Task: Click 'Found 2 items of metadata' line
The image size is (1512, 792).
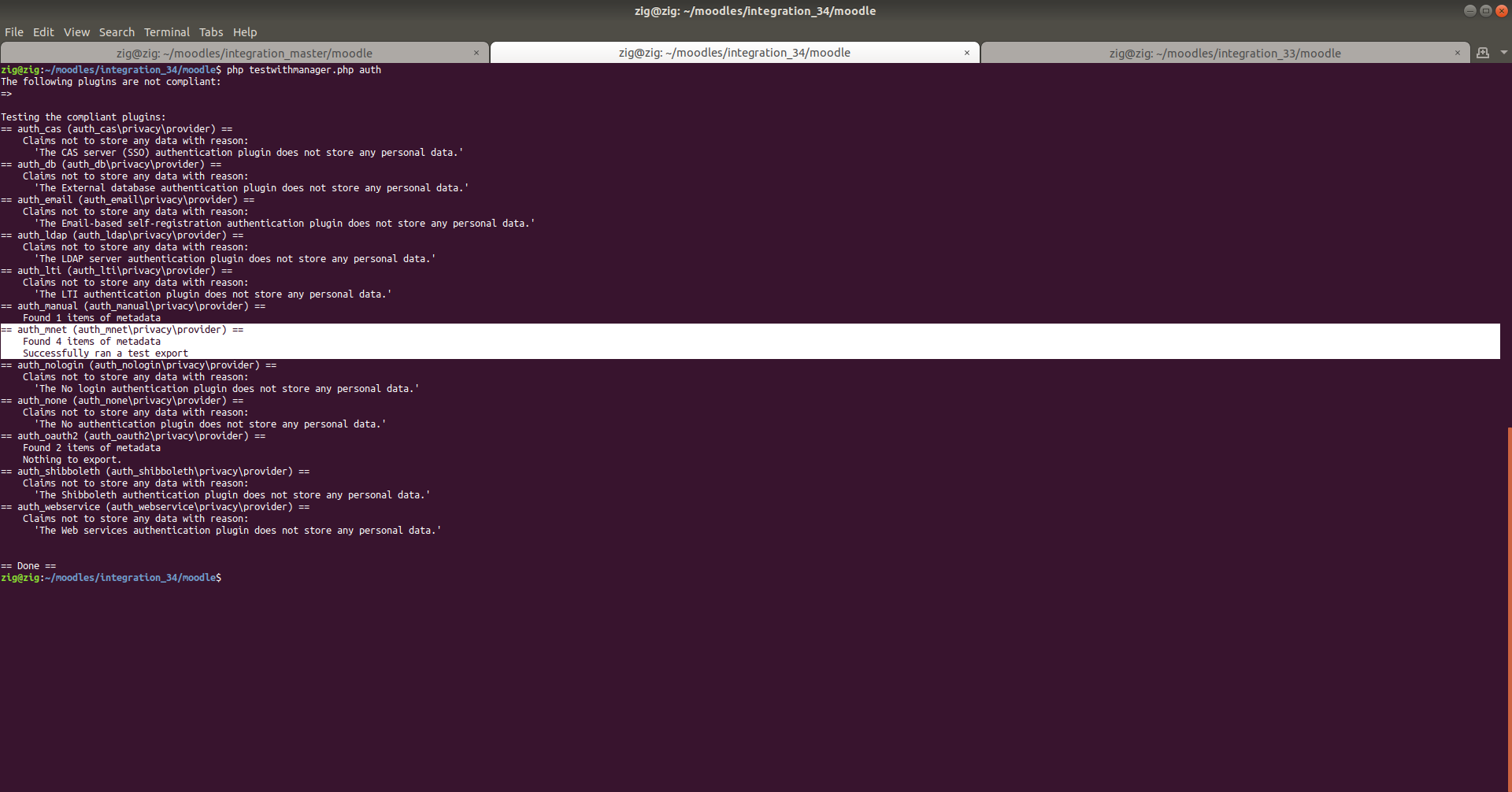Action: (x=91, y=448)
